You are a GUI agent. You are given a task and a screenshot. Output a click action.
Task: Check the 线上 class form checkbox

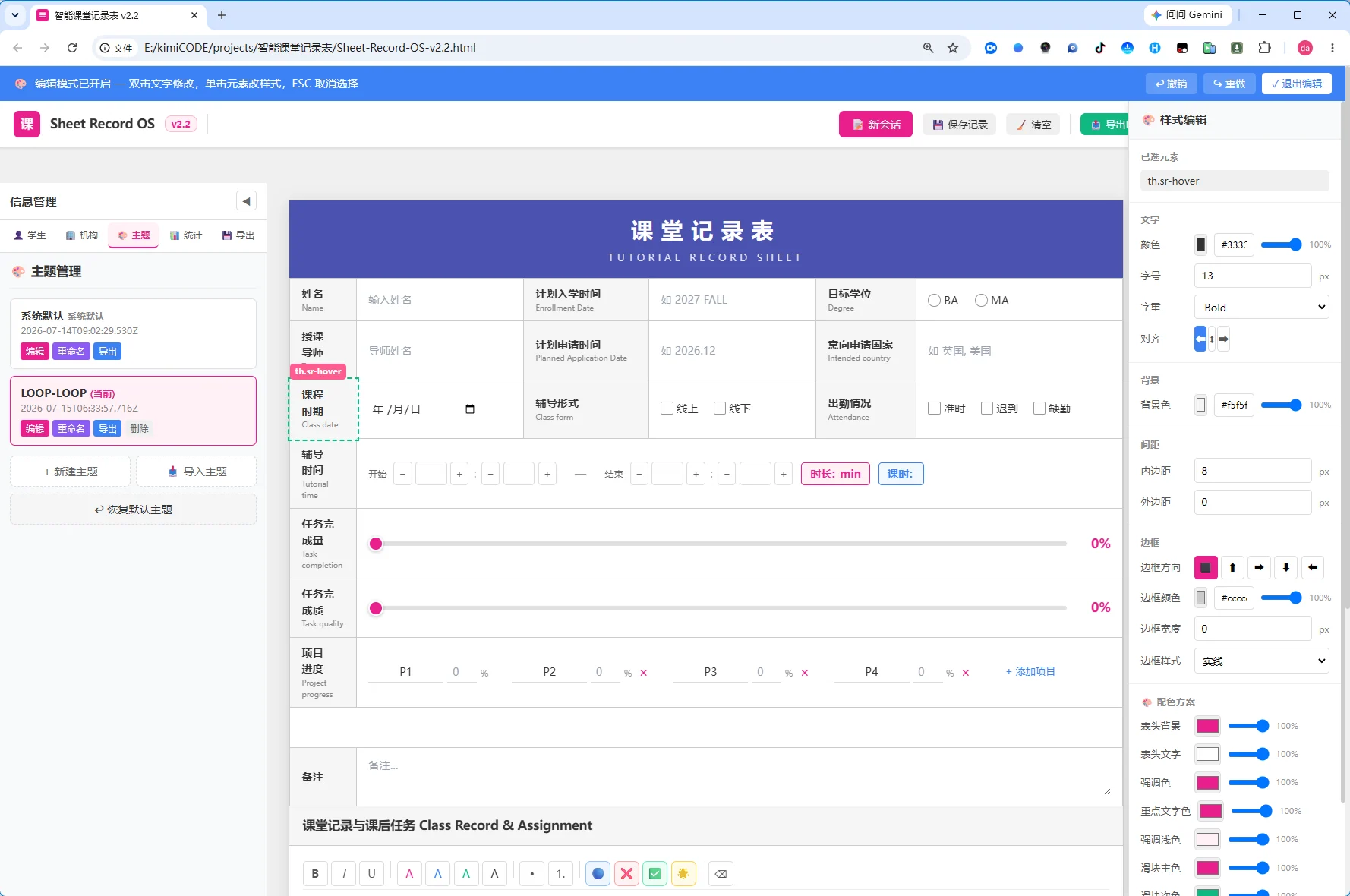click(x=667, y=409)
